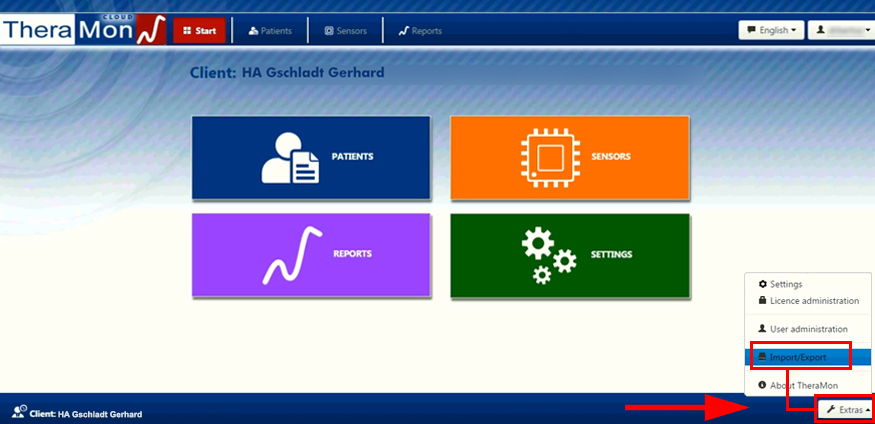
Task: Open Reports in top navigation
Action: 420,31
